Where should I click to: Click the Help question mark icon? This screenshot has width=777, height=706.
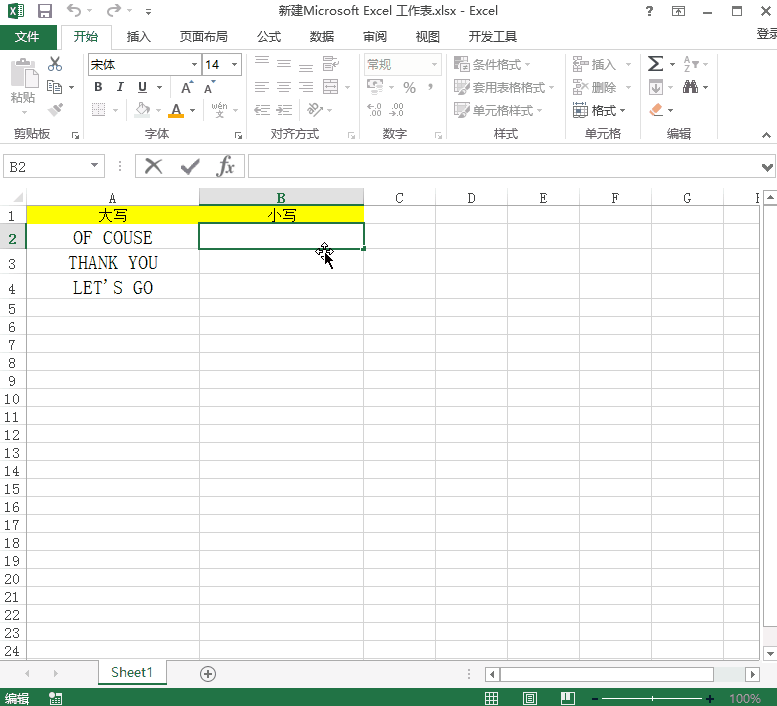pyautogui.click(x=649, y=11)
